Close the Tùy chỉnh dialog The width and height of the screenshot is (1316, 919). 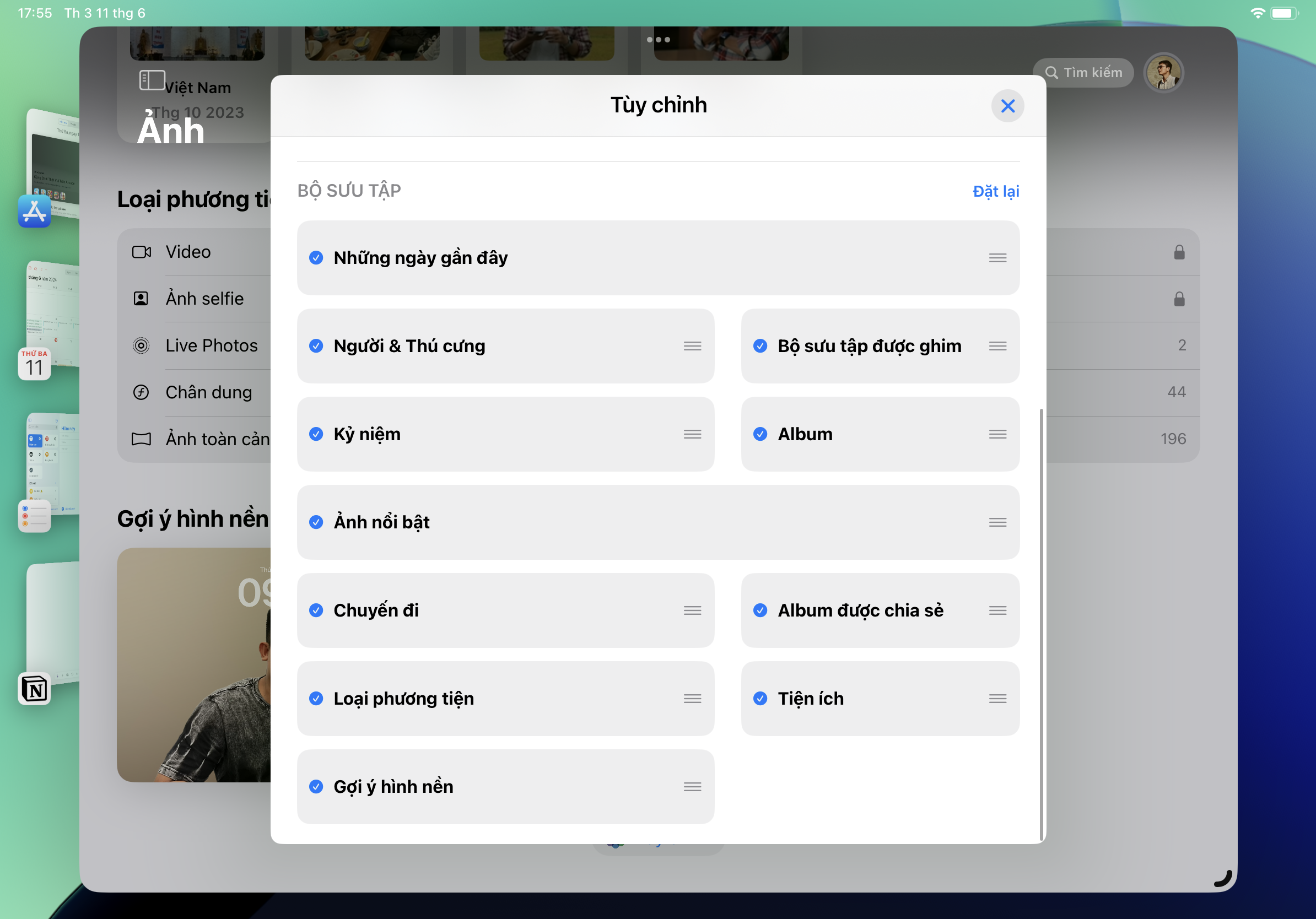coord(1007,106)
